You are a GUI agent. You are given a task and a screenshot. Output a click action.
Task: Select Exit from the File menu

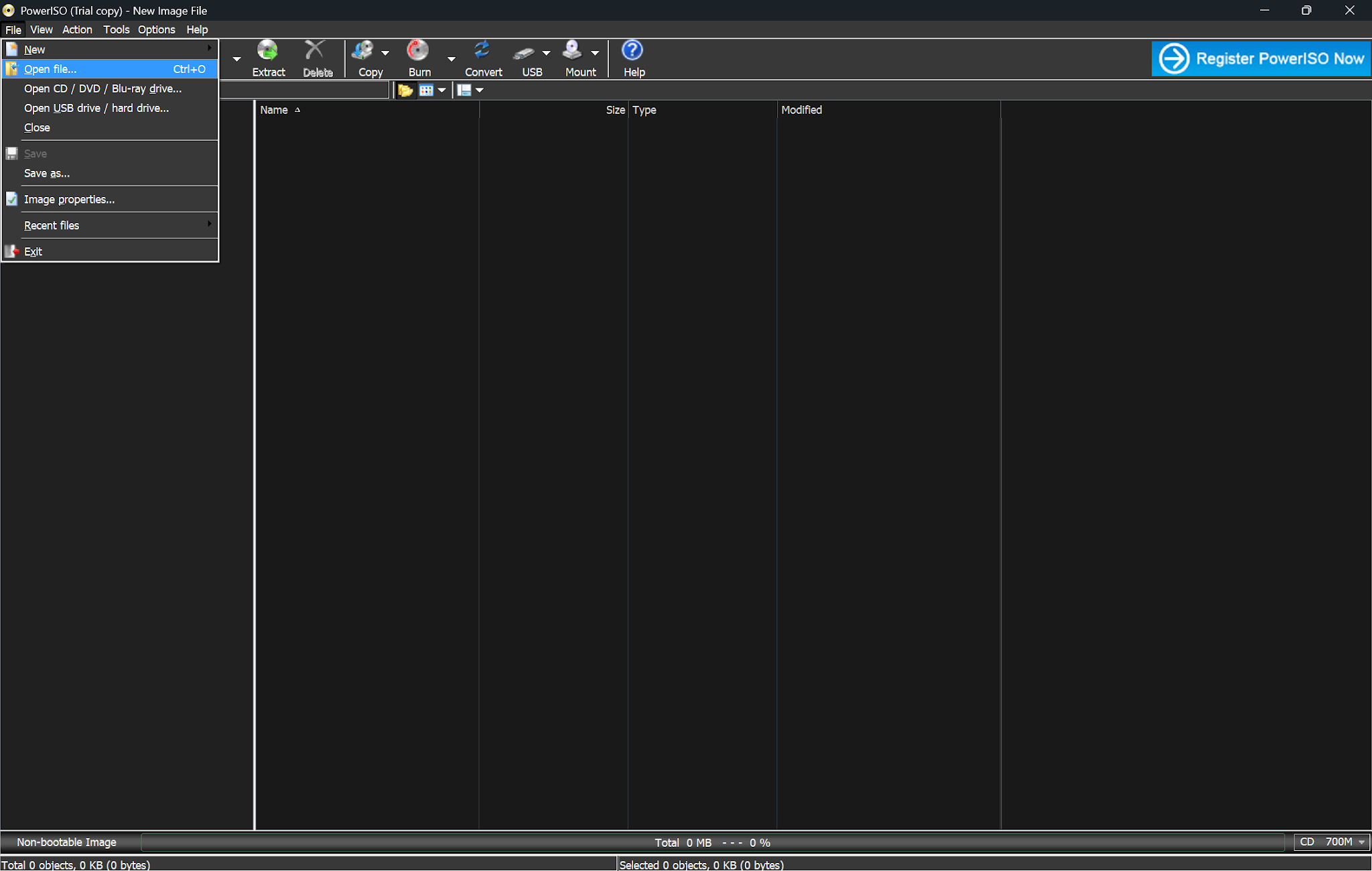pos(111,251)
